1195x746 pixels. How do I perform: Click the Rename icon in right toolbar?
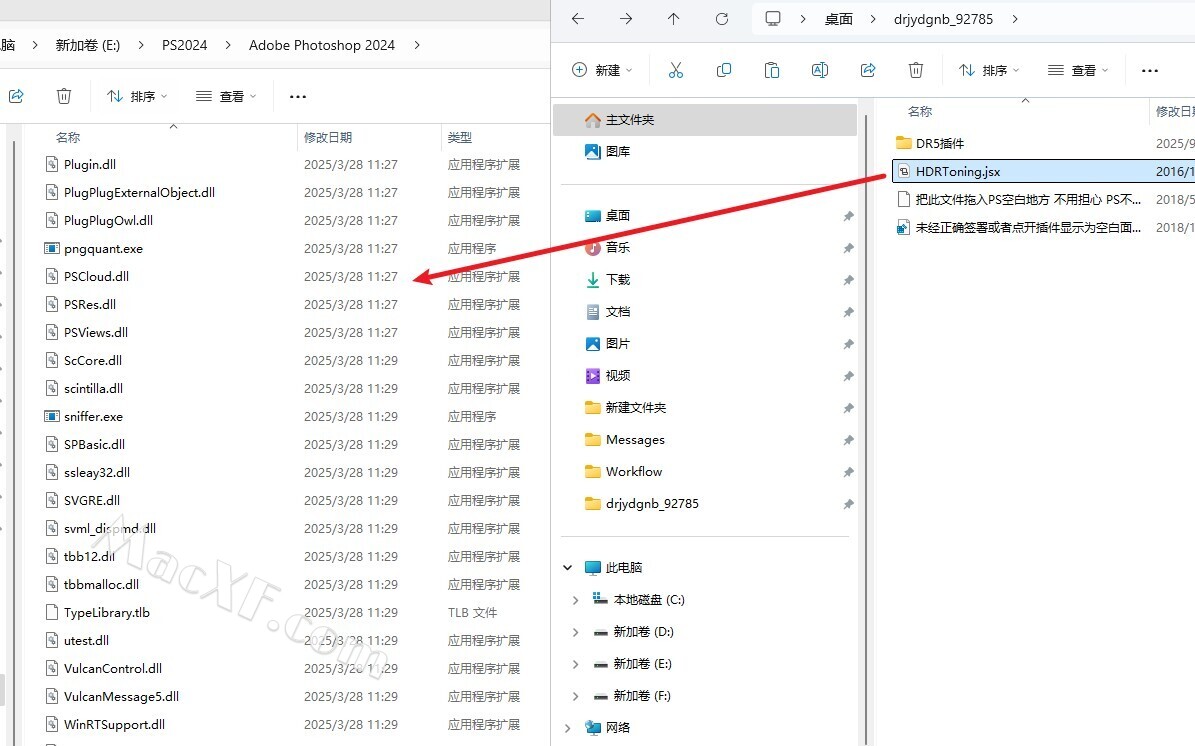[x=820, y=70]
